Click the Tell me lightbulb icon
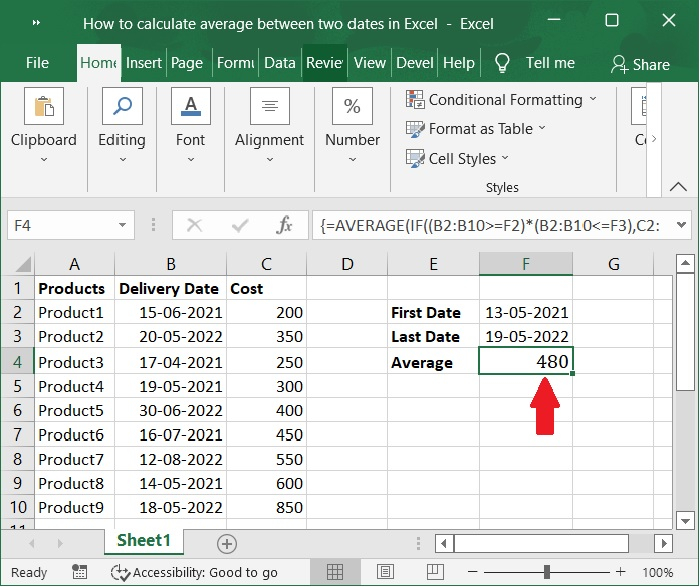700x587 pixels. (x=502, y=63)
